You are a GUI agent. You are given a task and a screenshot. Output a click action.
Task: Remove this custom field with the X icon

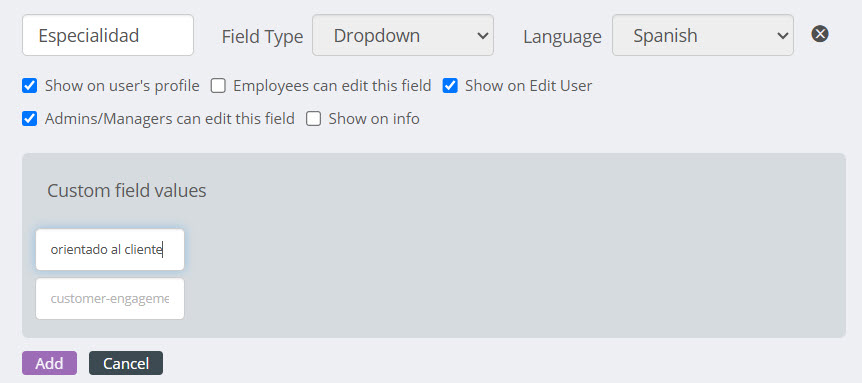(820, 34)
